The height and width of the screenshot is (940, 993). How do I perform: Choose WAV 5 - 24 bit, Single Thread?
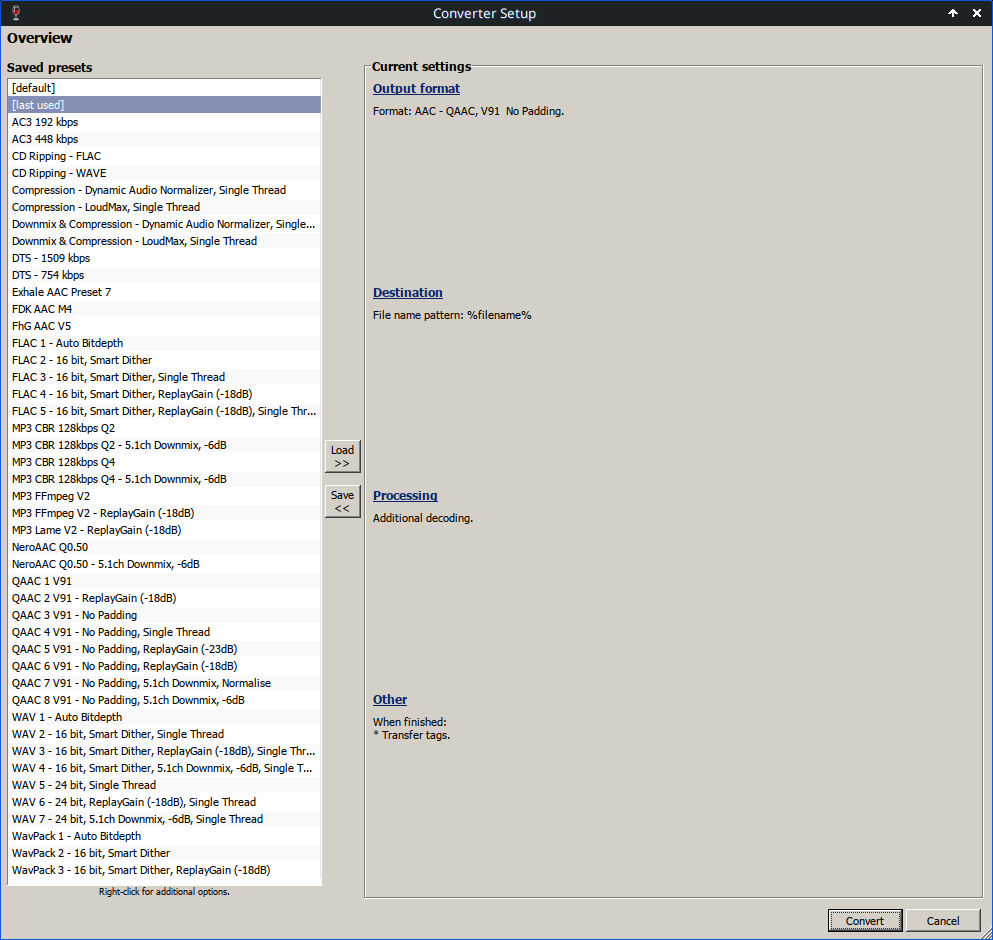(x=164, y=785)
